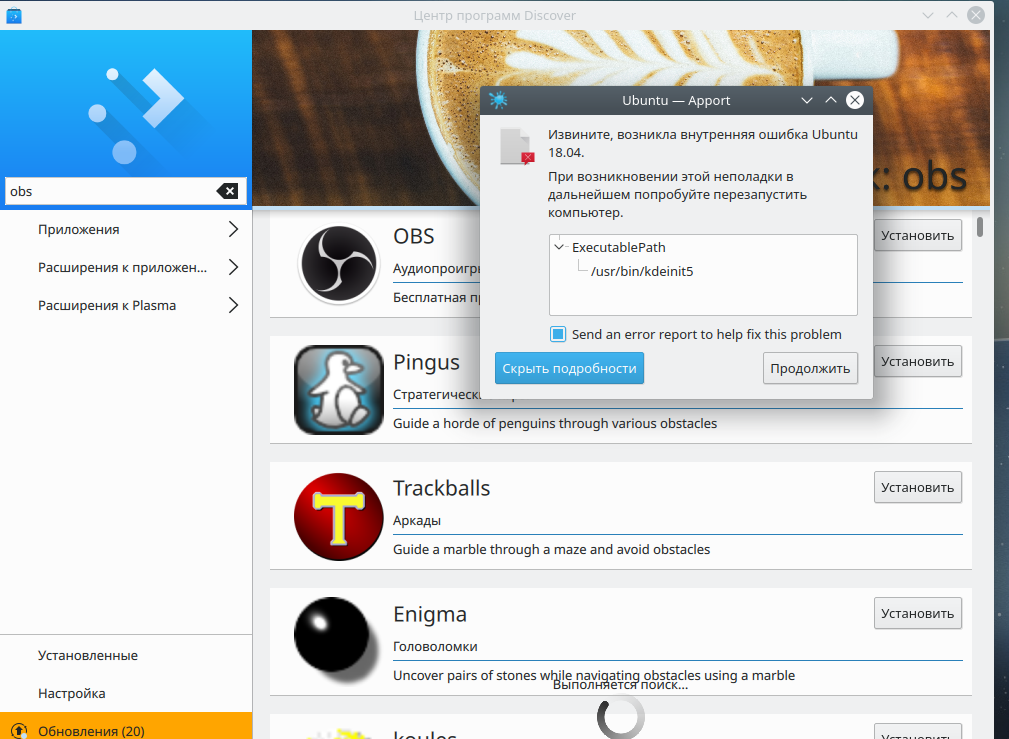This screenshot has height=739, width=1009.
Task: Minimize Discover window via title bar chevron
Action: coord(927,15)
